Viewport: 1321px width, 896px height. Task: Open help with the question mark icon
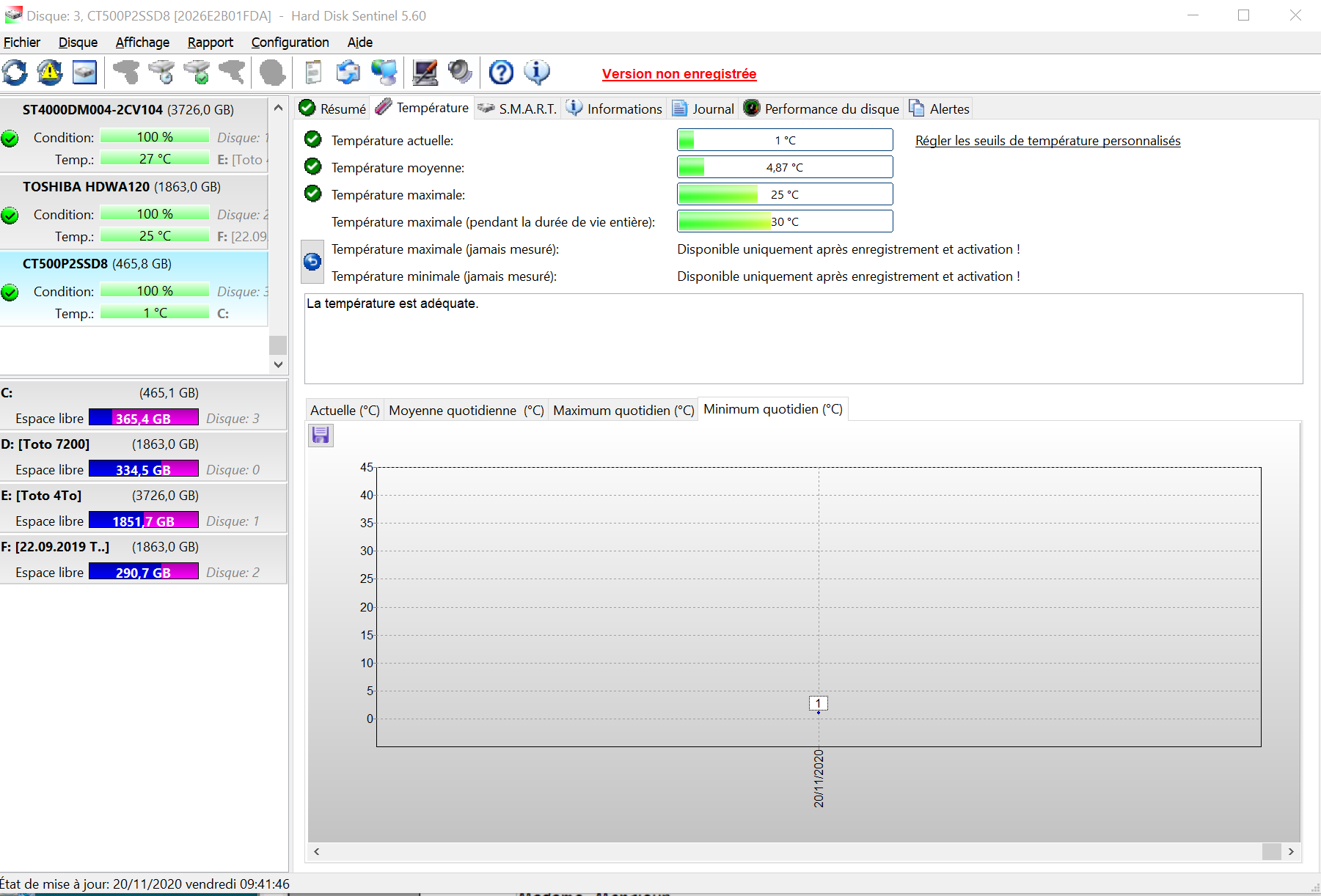tap(501, 73)
